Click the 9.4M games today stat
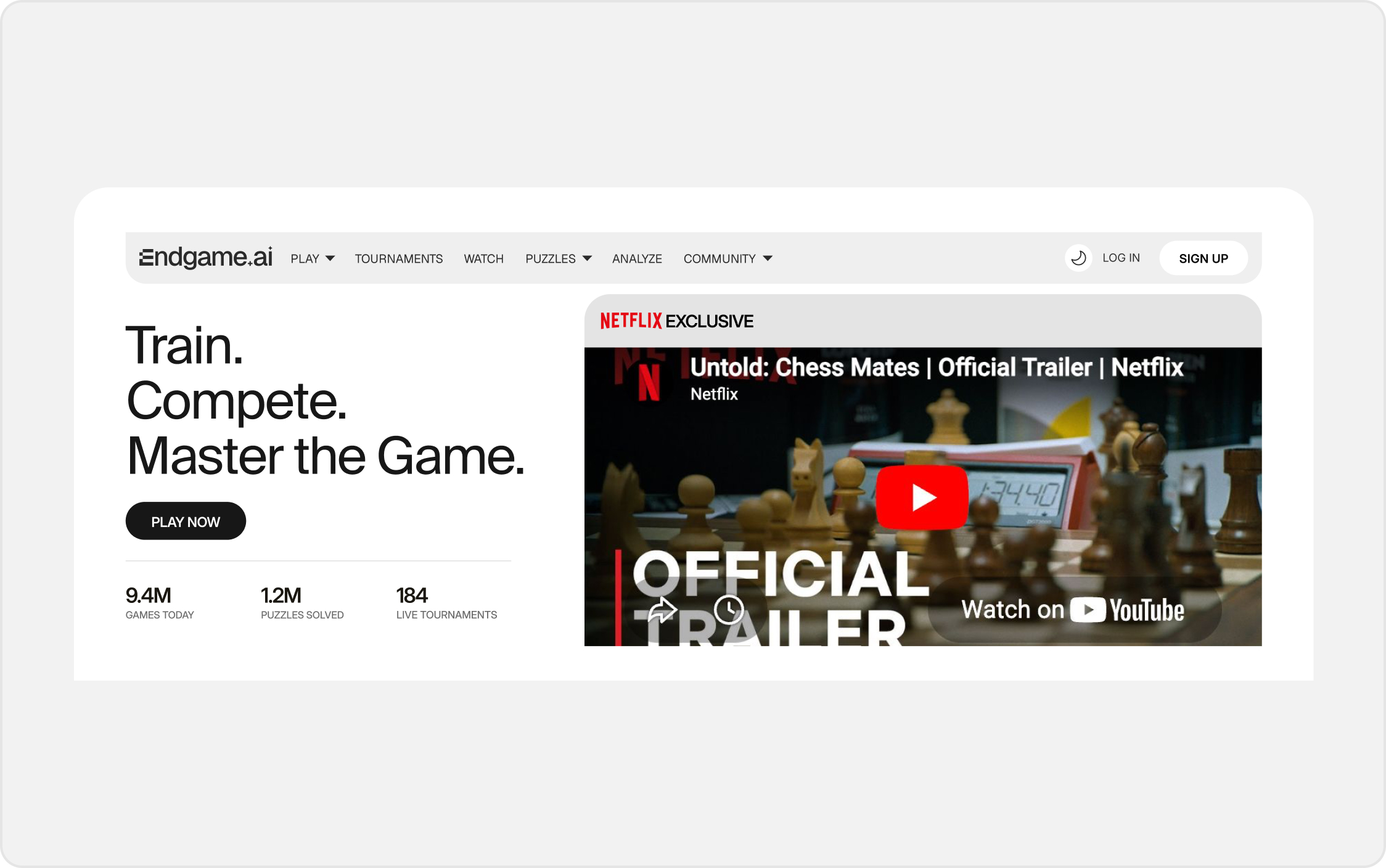The image size is (1386, 868). (160, 602)
